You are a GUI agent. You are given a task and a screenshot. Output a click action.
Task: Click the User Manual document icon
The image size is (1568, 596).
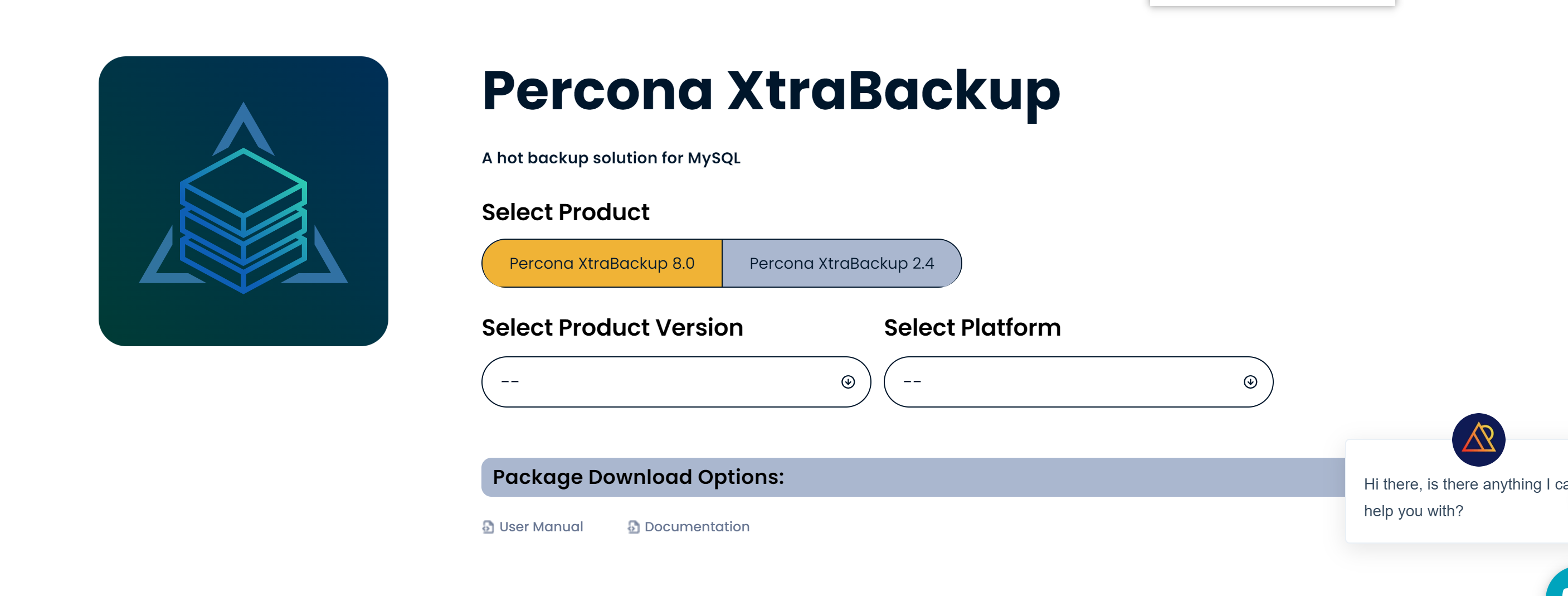[x=488, y=527]
